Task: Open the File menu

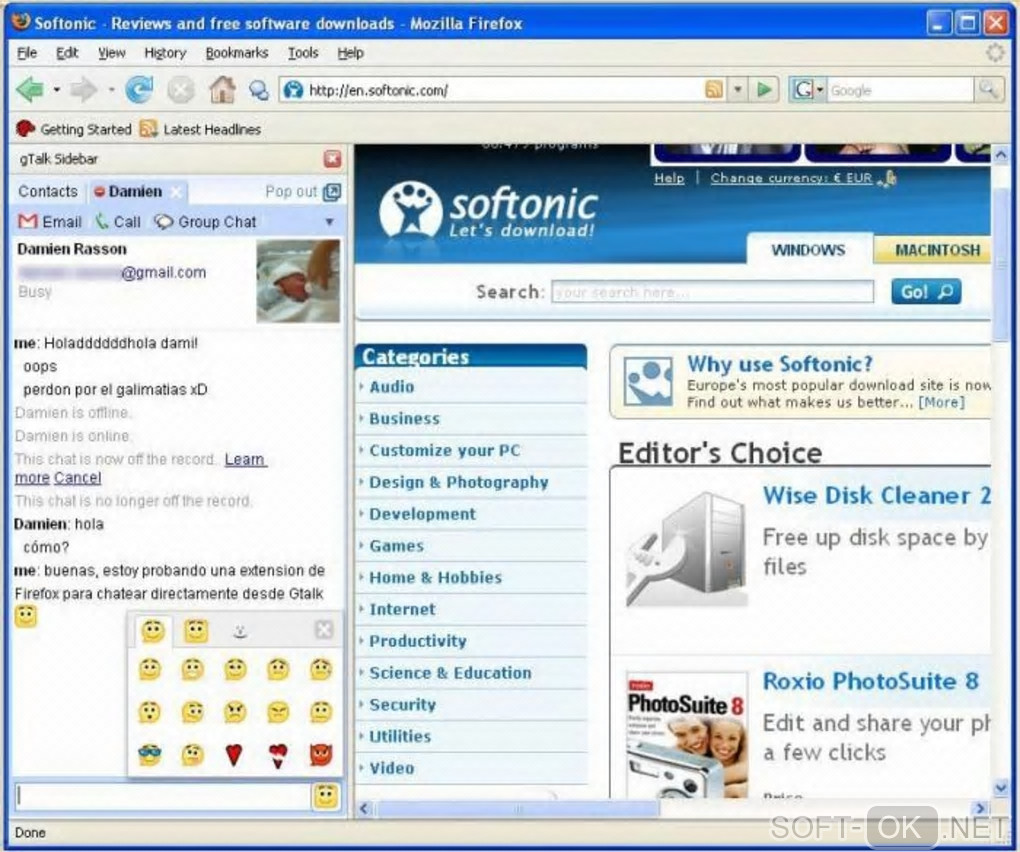Action: [27, 53]
